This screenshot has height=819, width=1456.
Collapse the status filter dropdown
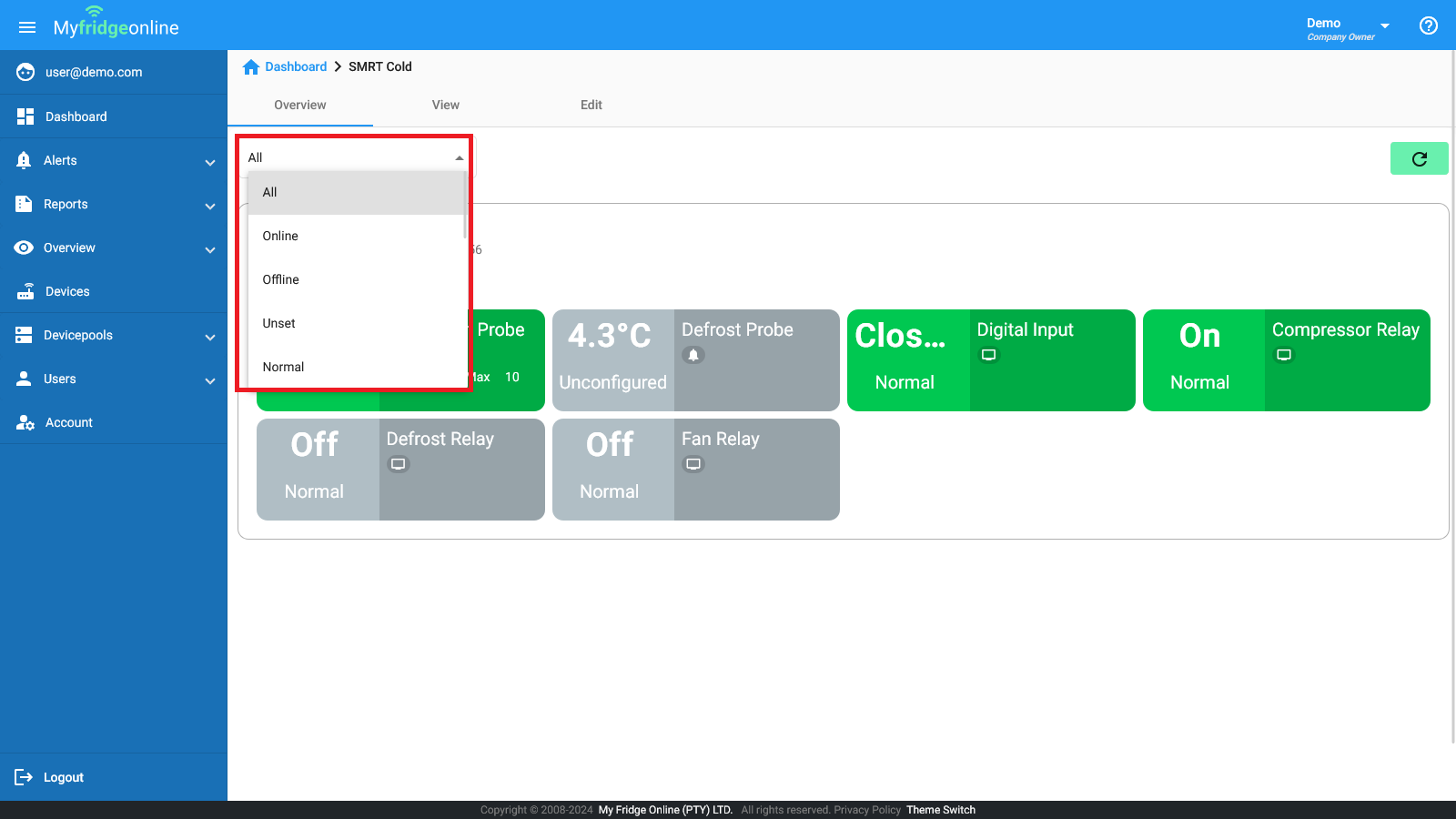pos(460,157)
